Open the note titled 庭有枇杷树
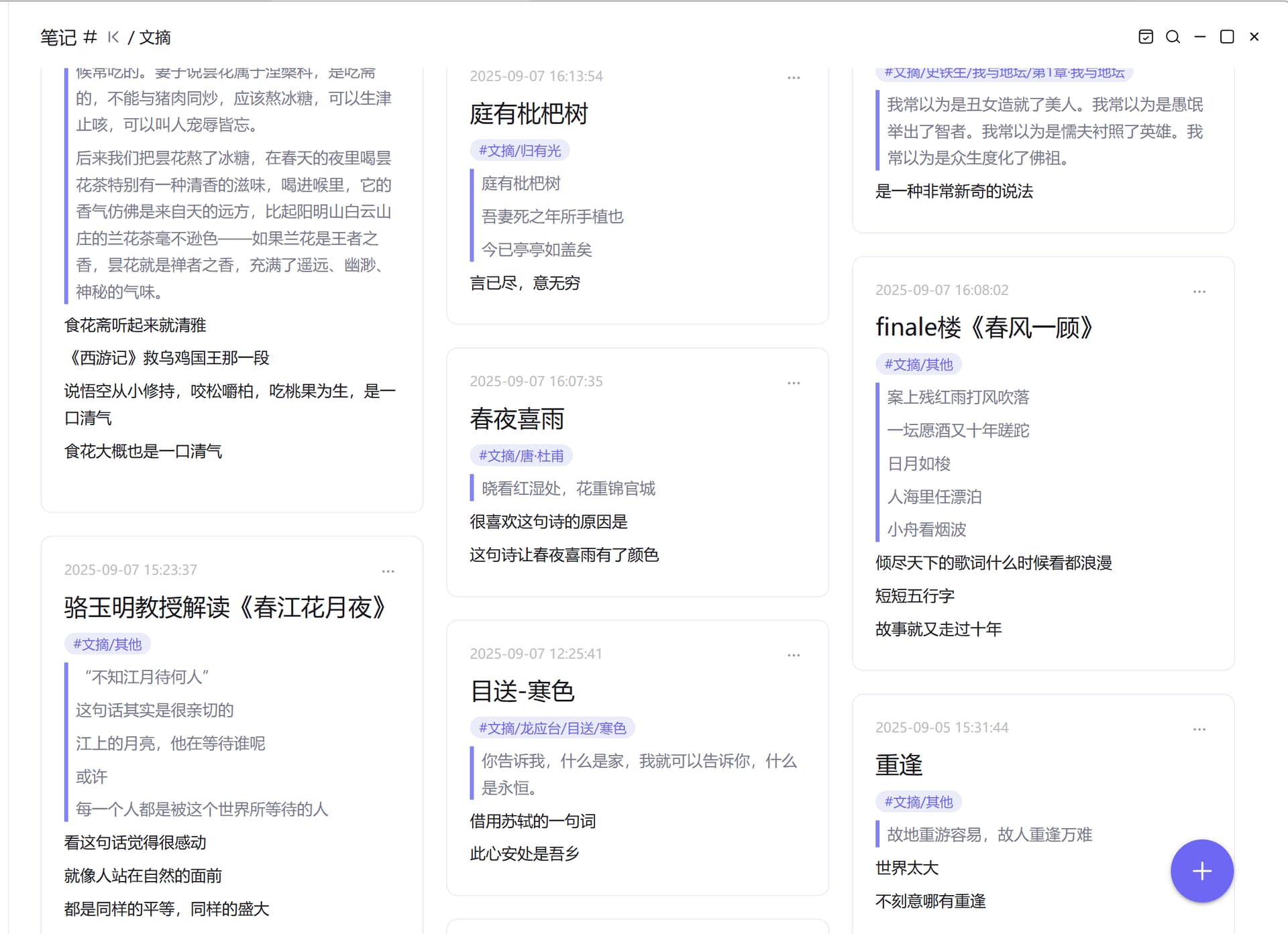 click(x=528, y=114)
